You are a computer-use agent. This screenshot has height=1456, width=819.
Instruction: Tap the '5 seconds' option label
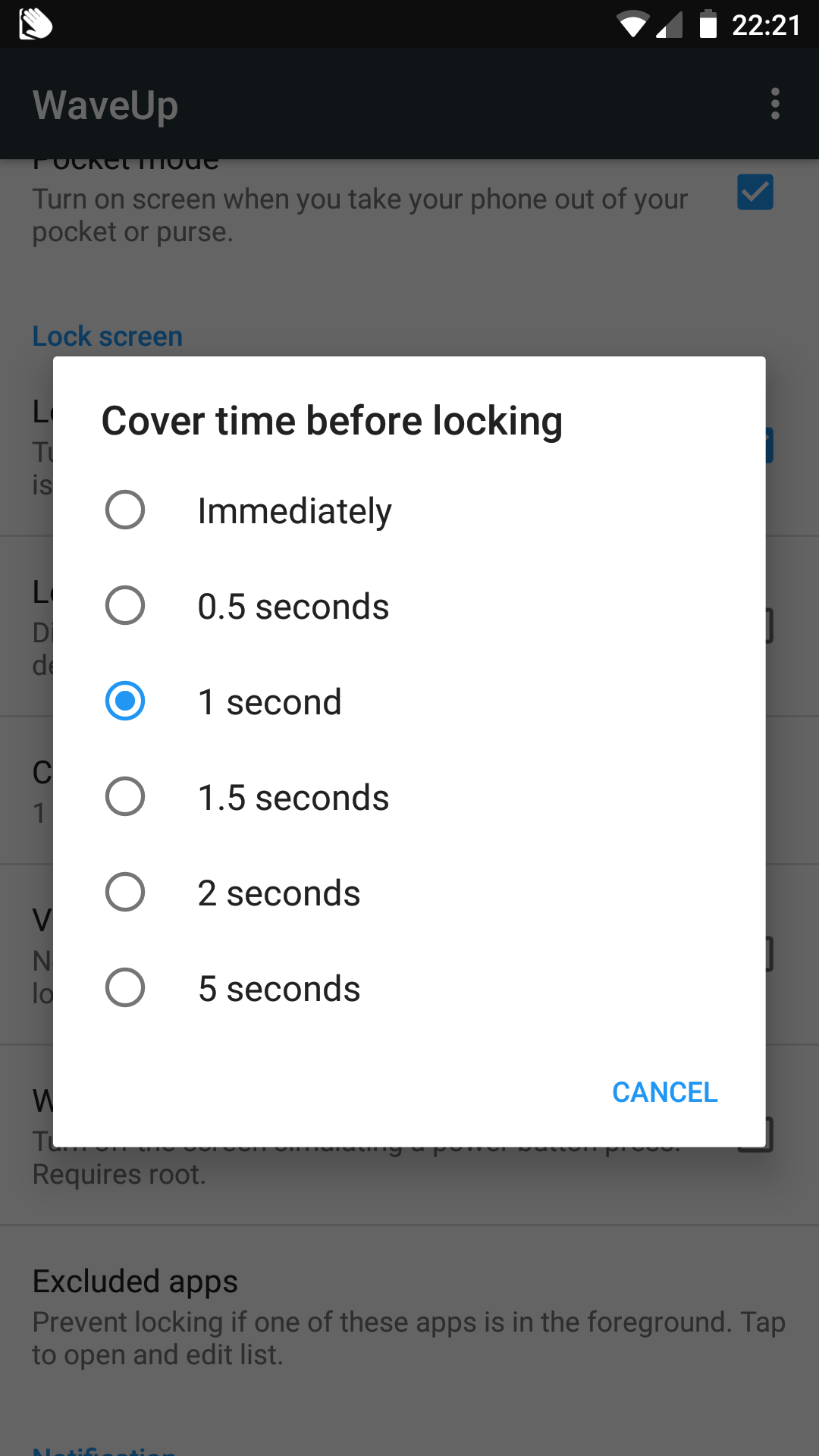279,989
